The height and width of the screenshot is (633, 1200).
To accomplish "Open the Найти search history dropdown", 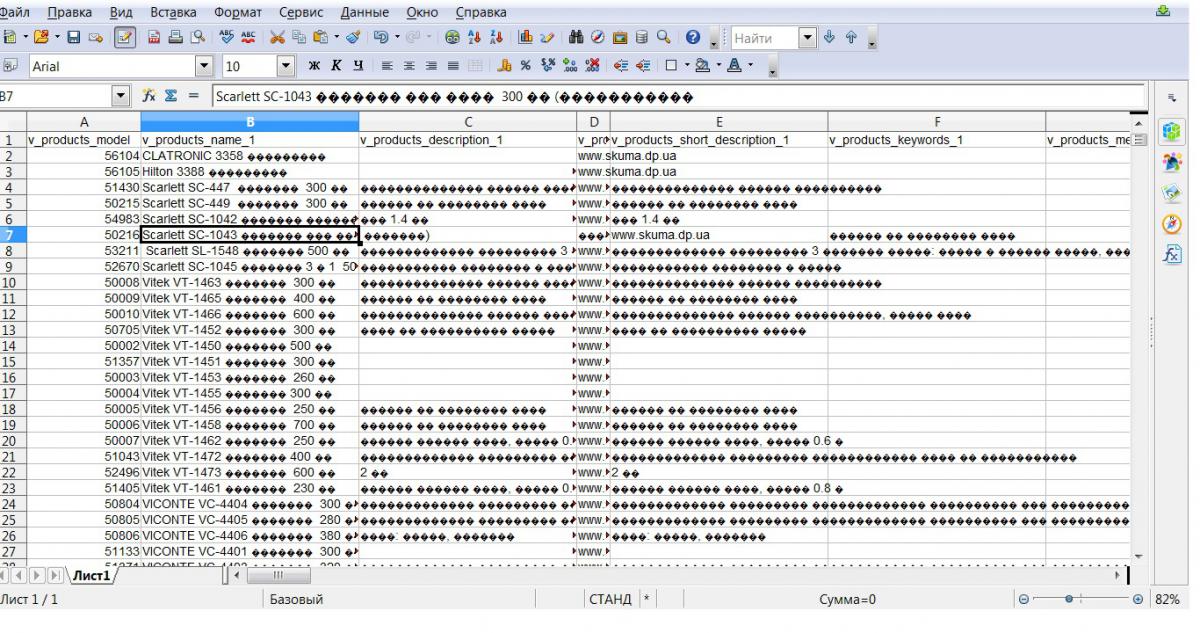I will [809, 39].
